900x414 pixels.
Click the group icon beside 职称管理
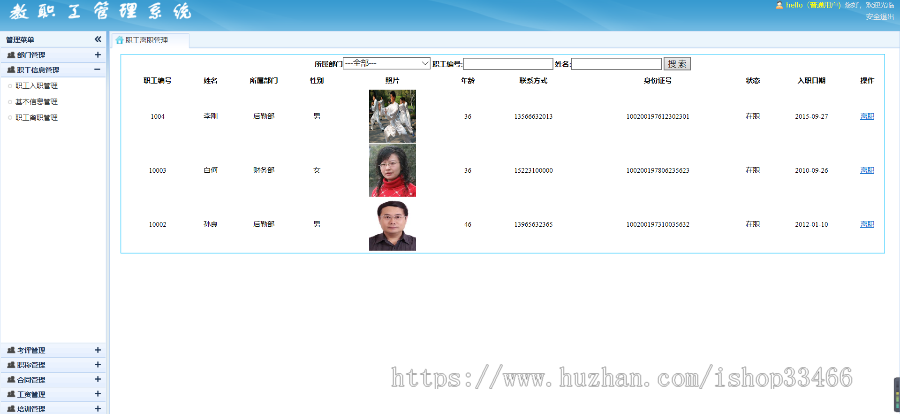11,365
